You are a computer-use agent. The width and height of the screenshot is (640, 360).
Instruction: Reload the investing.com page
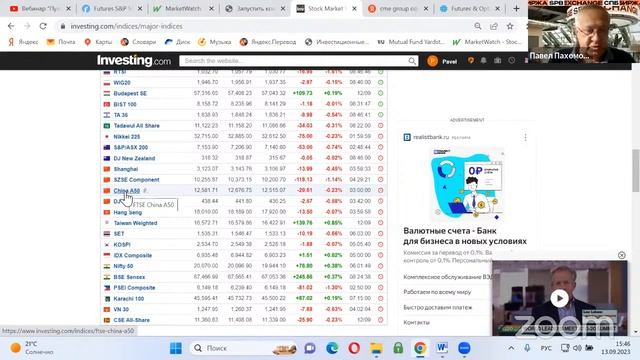point(43,26)
